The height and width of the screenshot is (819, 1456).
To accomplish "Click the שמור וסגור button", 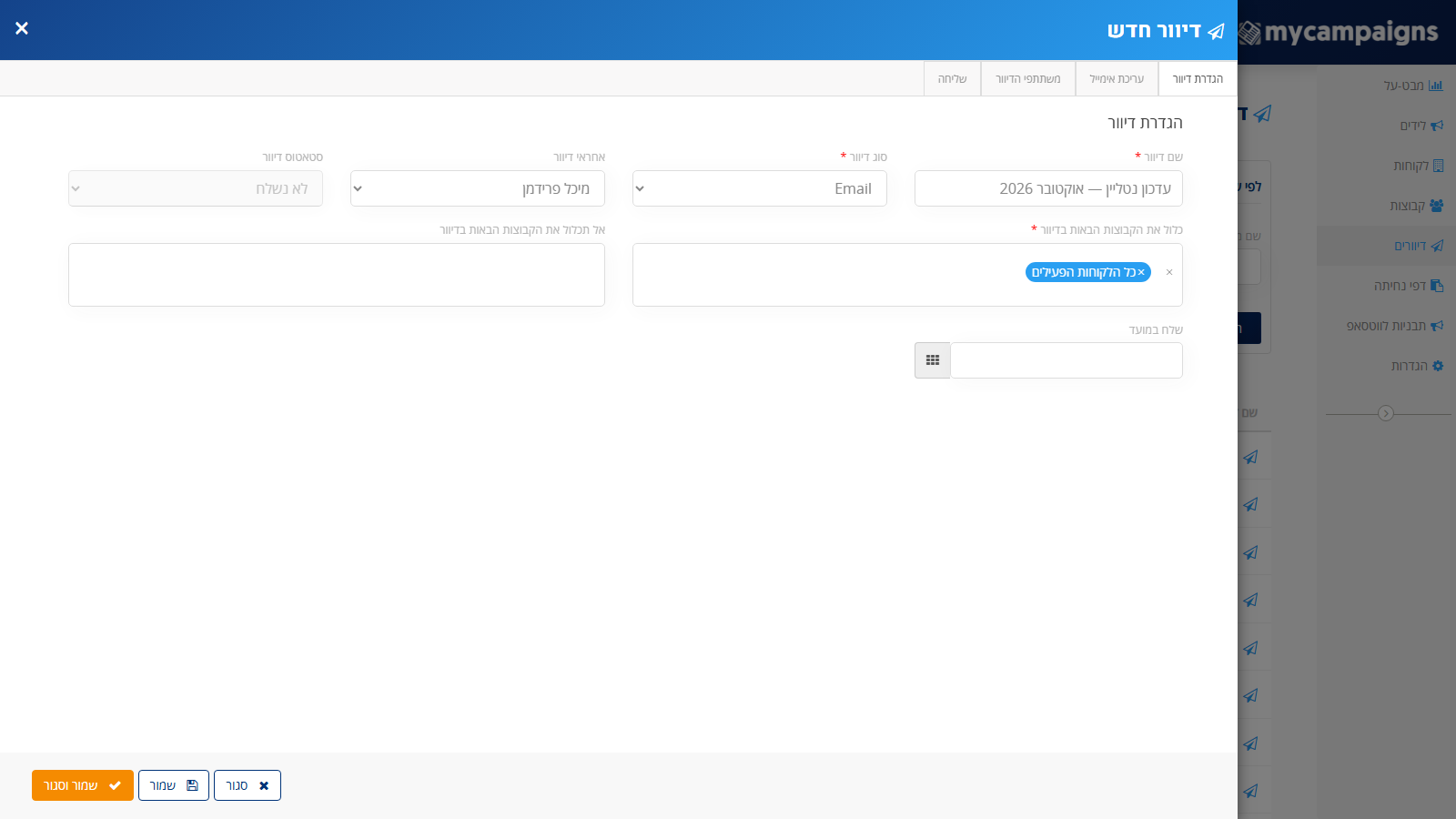I will pos(83,785).
